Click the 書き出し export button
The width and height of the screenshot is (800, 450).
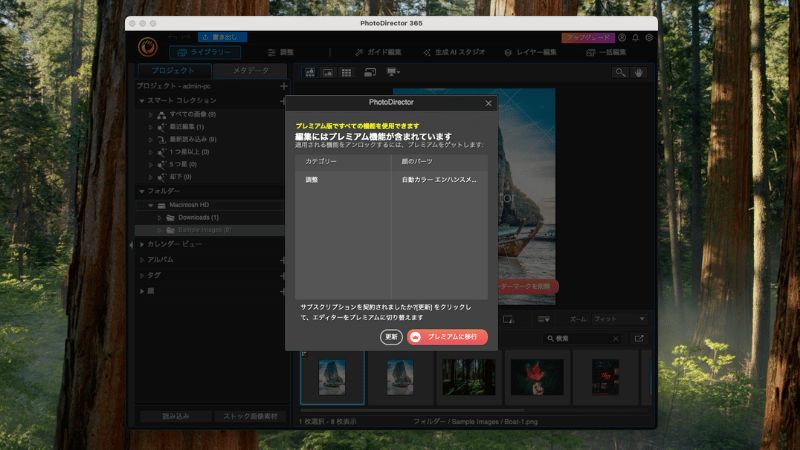tap(222, 37)
